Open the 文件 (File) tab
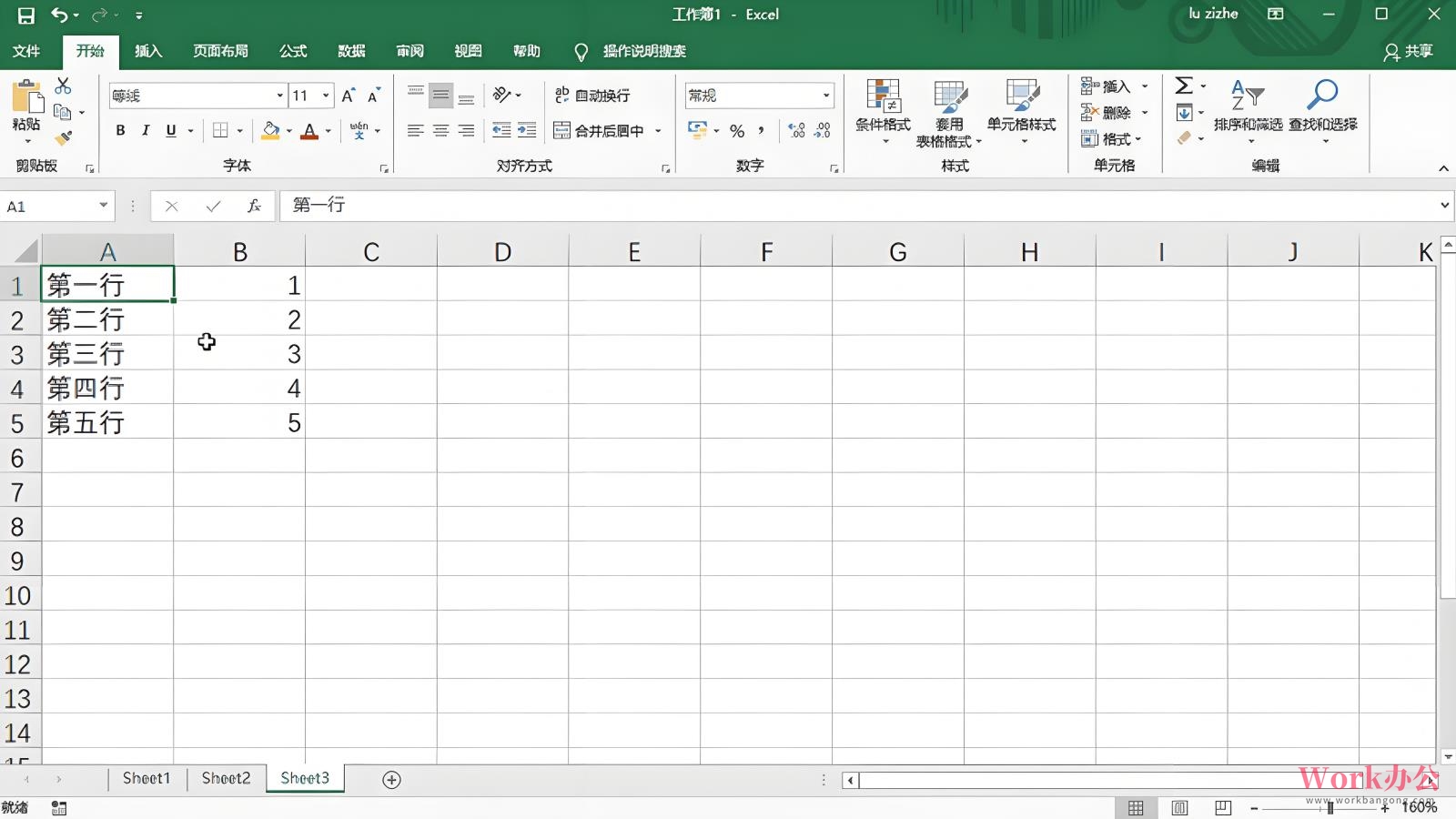The width and height of the screenshot is (1456, 819). tap(26, 51)
